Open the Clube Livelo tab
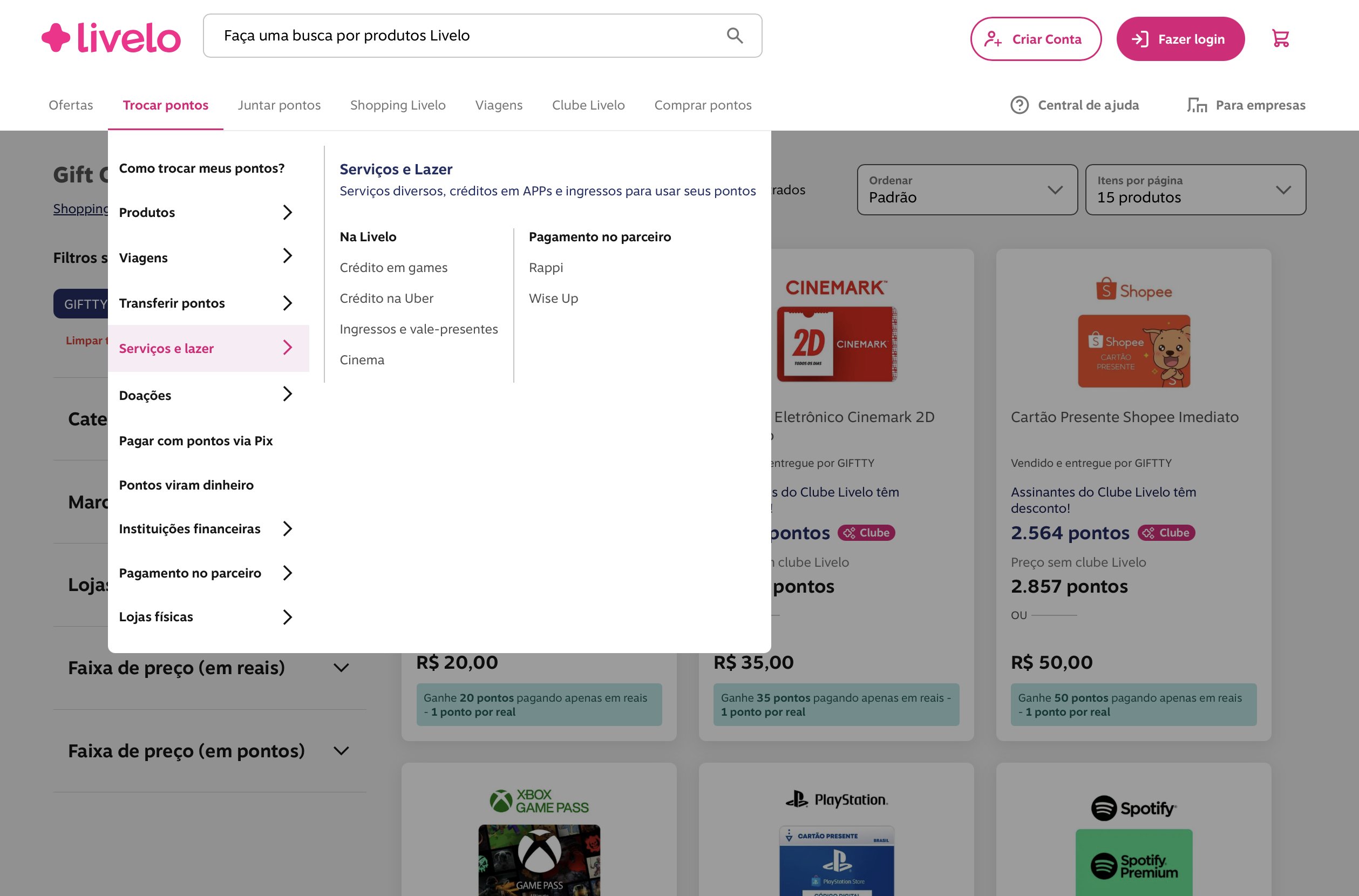The width and height of the screenshot is (1359, 896). (x=588, y=105)
